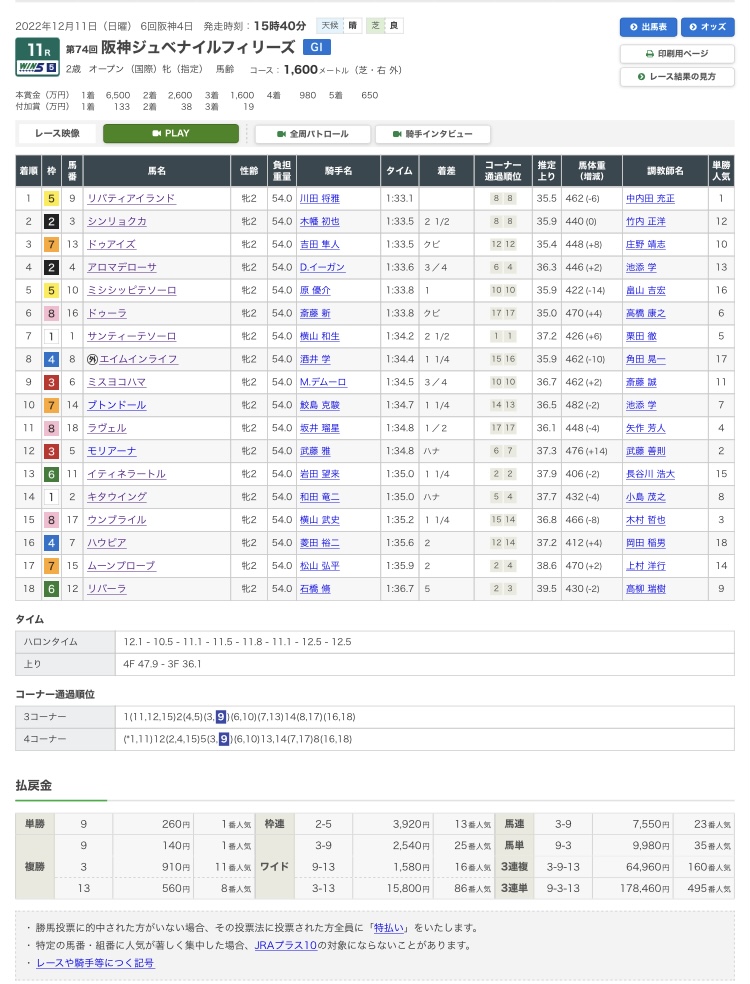The image size is (750, 984).
Task: Open jockey D.イーガン profile
Action: [322, 267]
